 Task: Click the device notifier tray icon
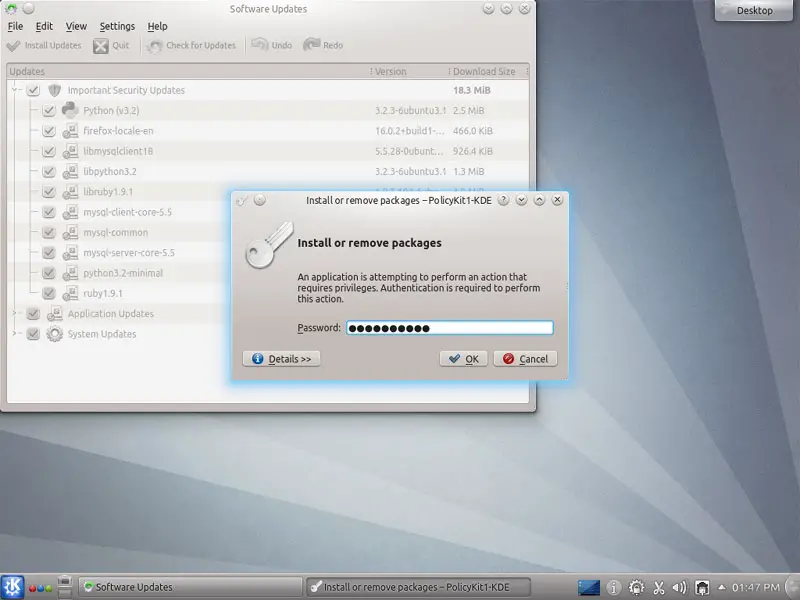(x=703, y=588)
